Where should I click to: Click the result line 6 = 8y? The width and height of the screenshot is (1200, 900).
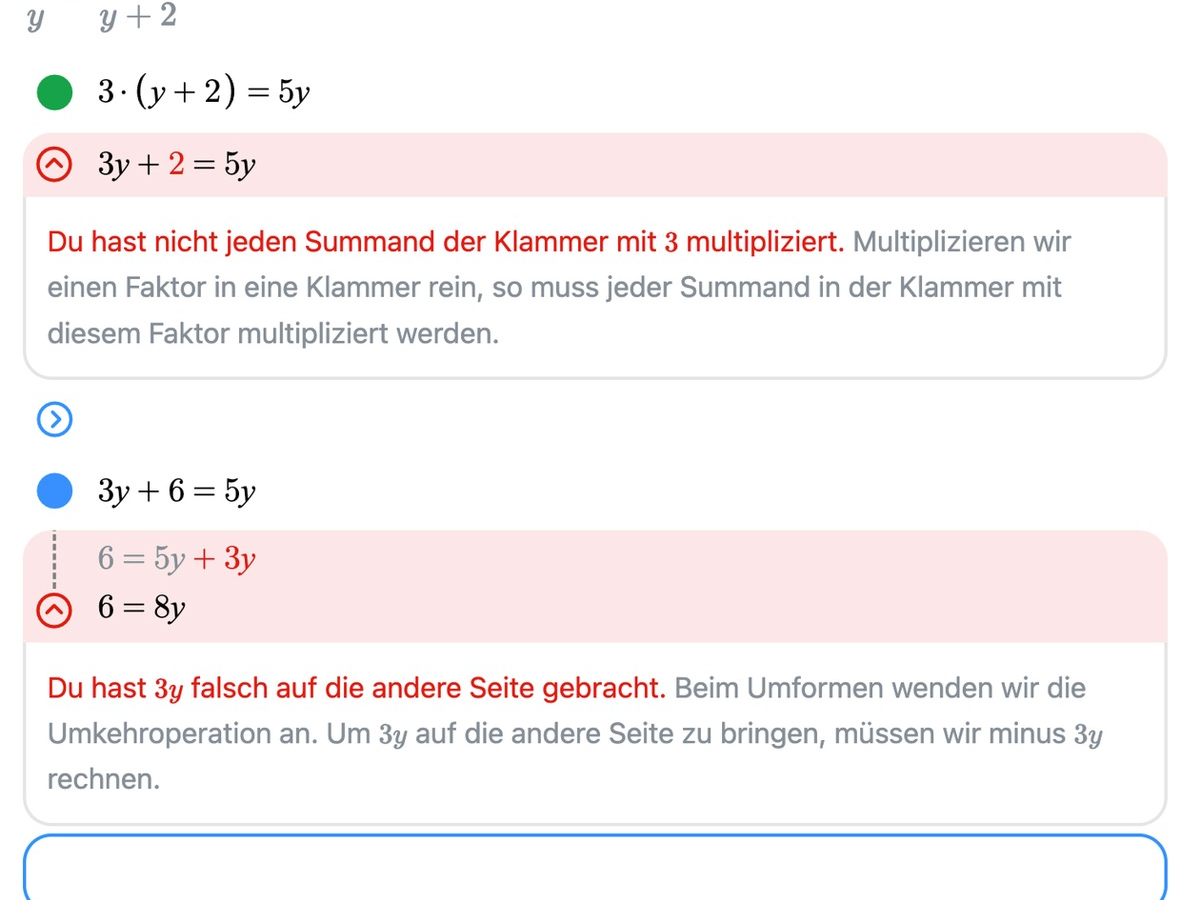[x=141, y=609]
